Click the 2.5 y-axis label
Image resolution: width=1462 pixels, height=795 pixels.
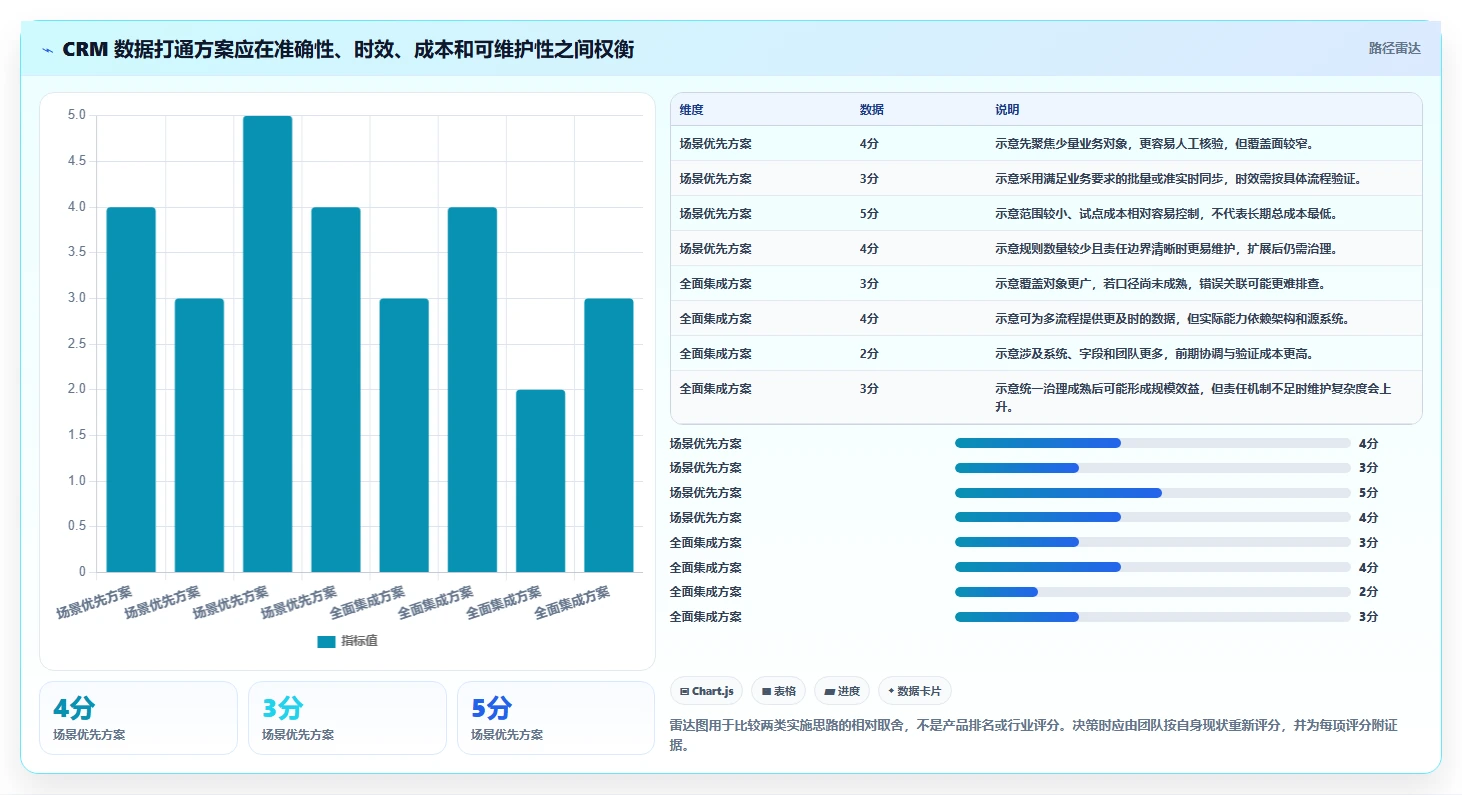pyautogui.click(x=76, y=344)
